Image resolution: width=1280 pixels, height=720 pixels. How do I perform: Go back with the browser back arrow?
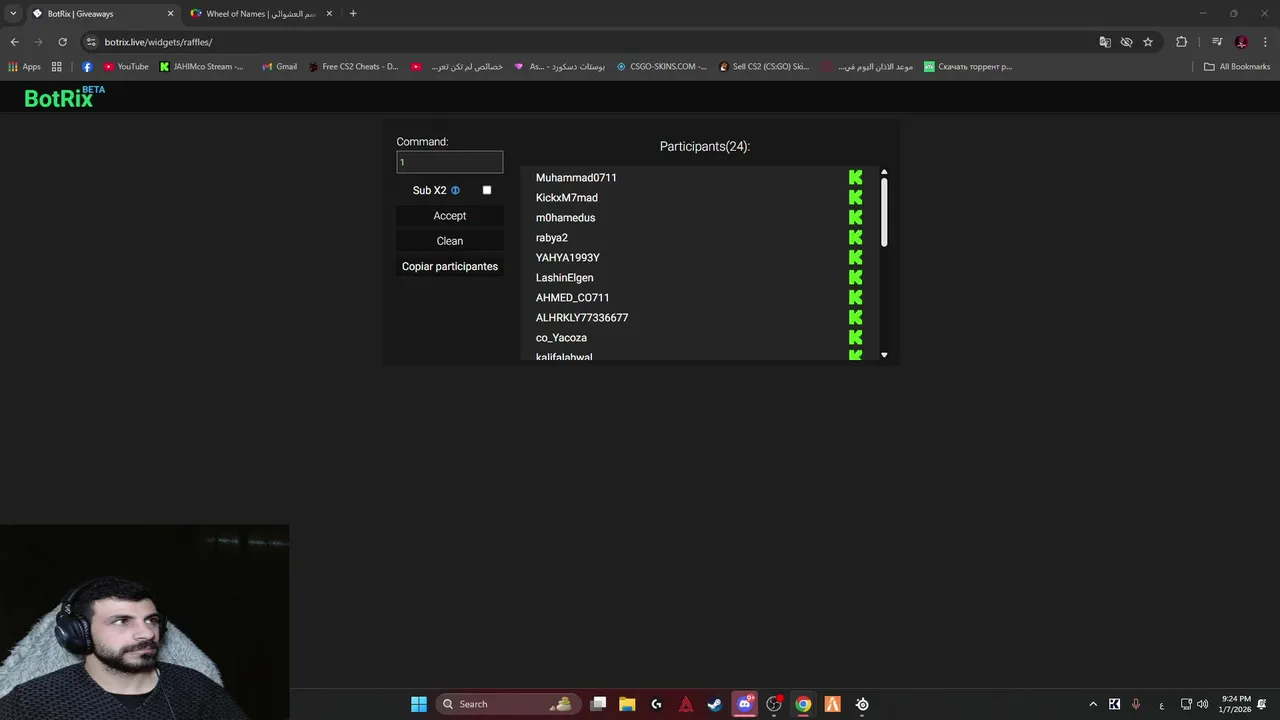pos(14,42)
